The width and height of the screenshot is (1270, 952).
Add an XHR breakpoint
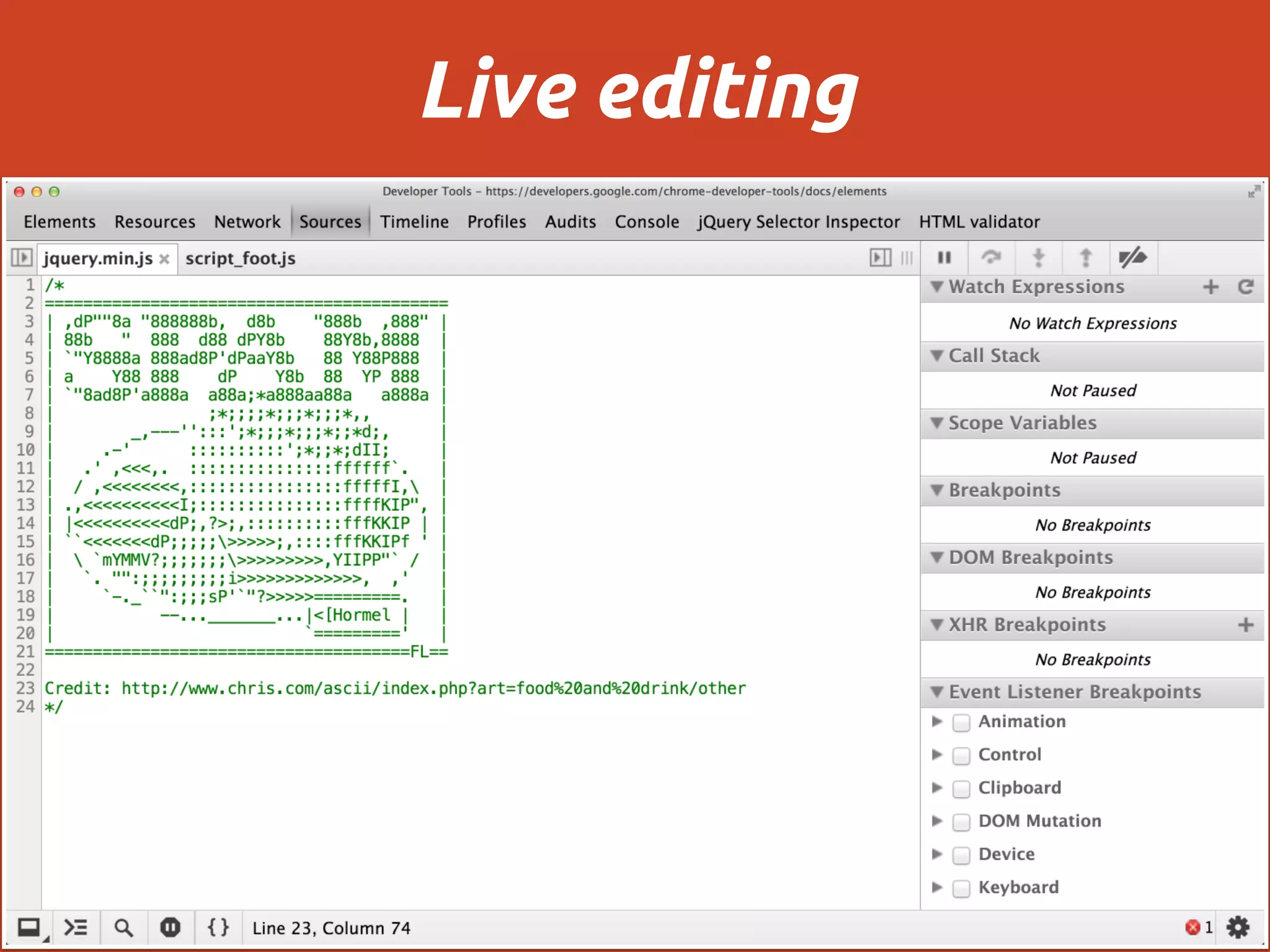pos(1246,624)
